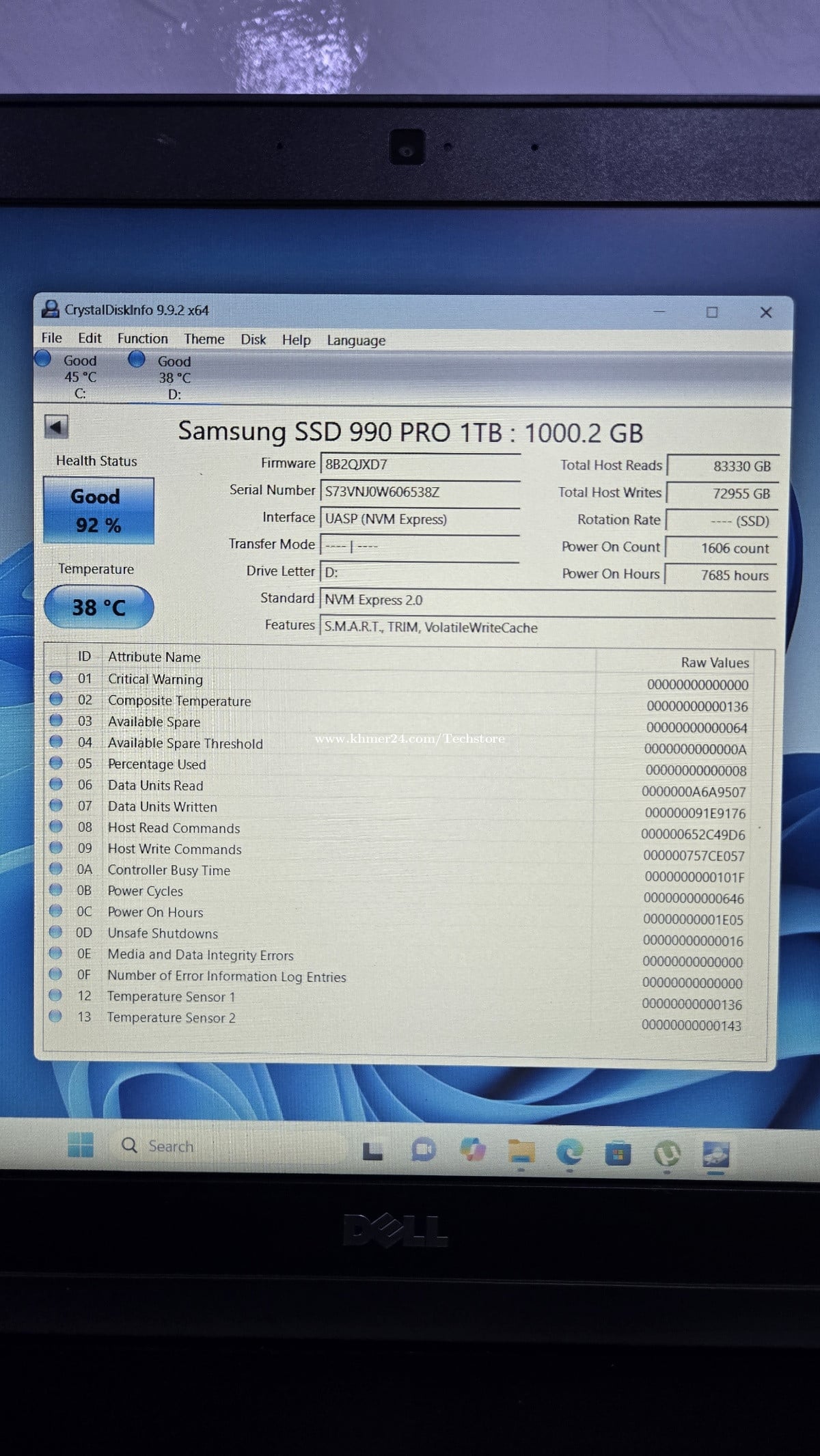Open the Windows Start menu
The image size is (820, 1456).
[80, 1144]
